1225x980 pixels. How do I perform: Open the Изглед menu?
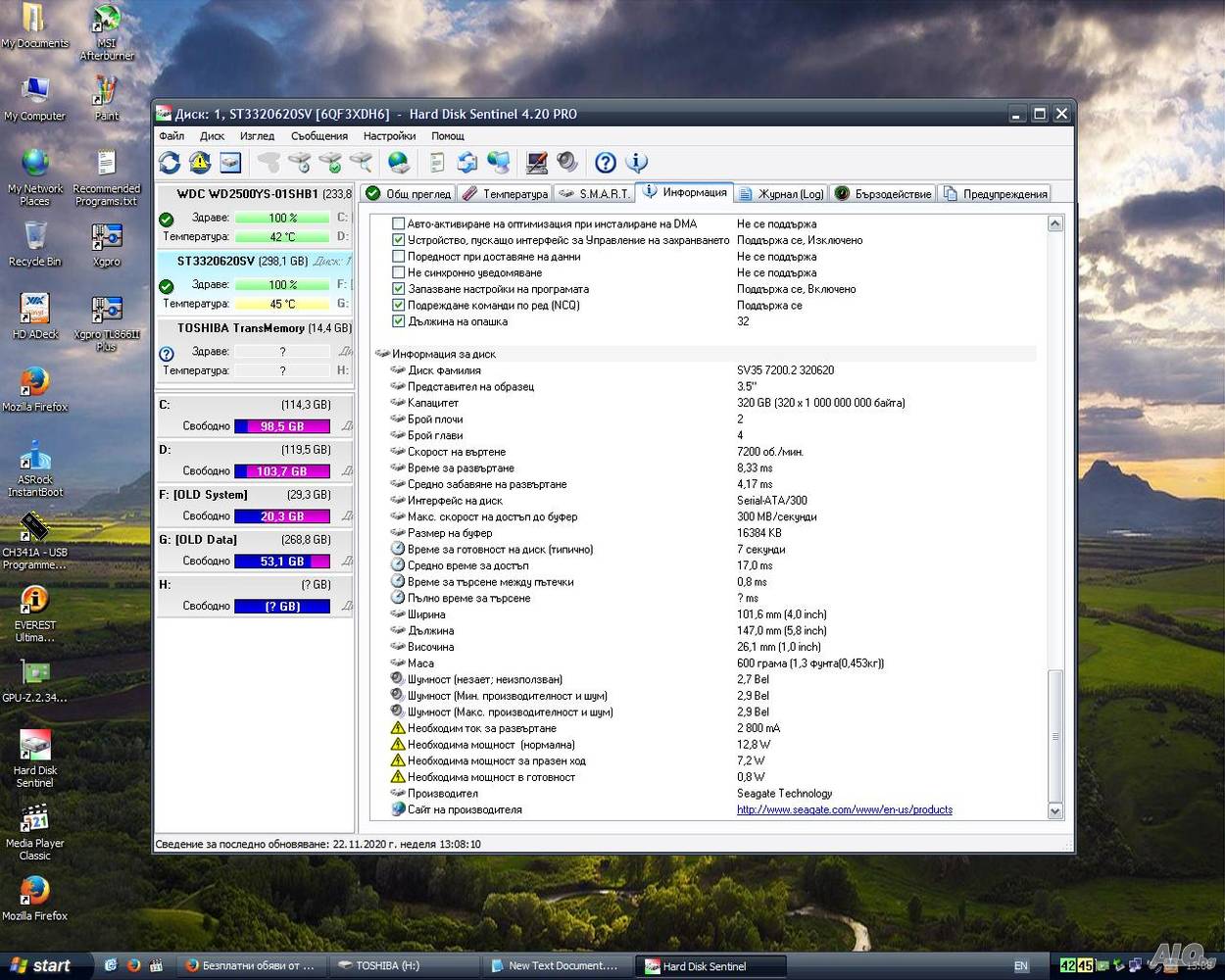pos(257,136)
